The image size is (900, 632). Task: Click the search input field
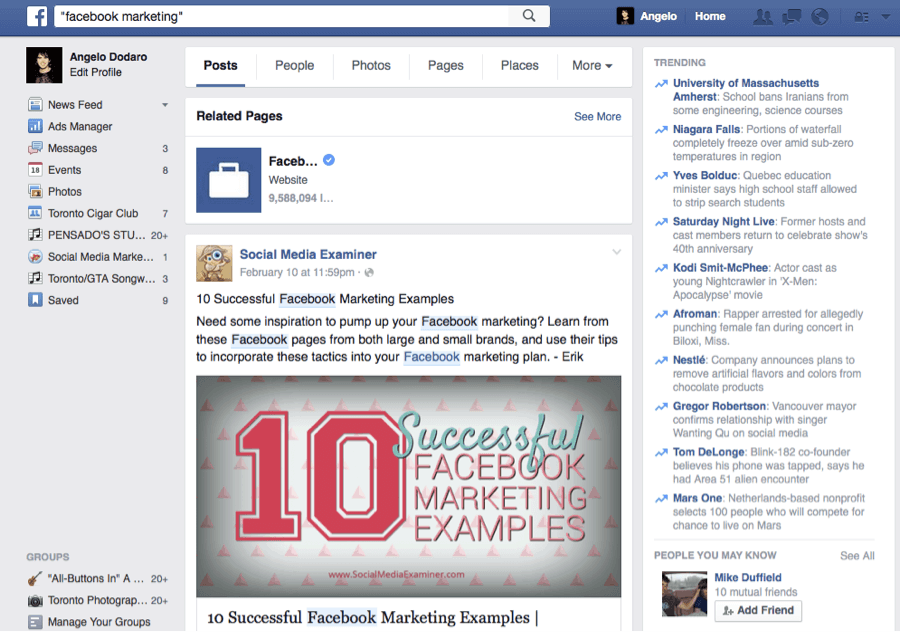coord(281,16)
